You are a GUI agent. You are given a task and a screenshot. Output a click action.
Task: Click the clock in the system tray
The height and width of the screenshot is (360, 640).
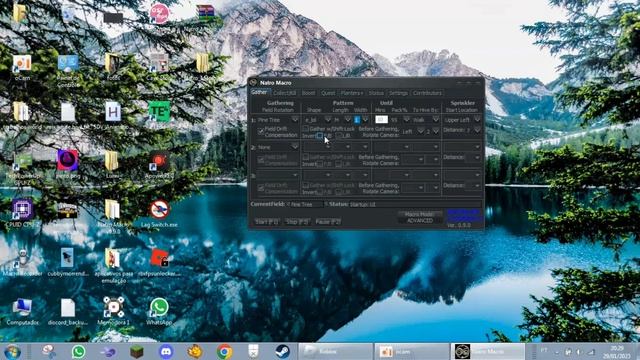(x=617, y=352)
